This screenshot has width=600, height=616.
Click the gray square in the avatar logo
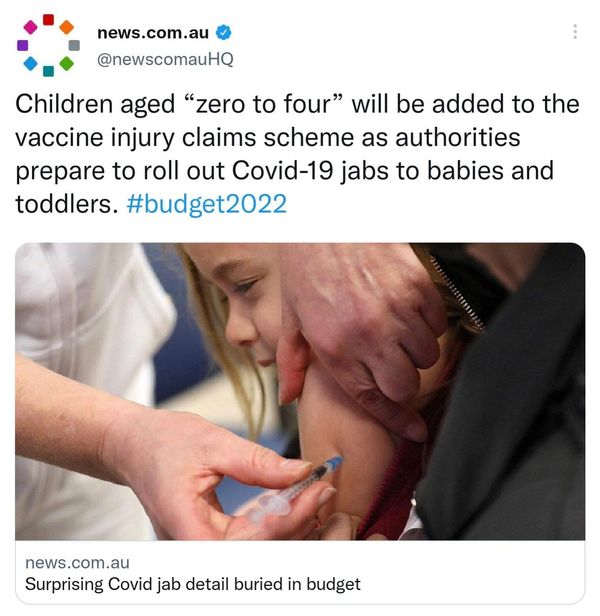[x=74, y=45]
